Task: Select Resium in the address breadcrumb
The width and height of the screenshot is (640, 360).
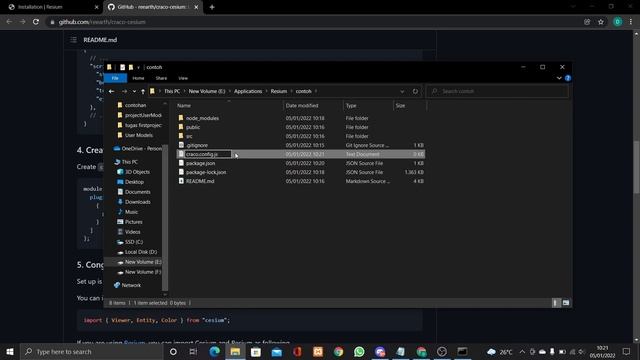Action: 279,91
